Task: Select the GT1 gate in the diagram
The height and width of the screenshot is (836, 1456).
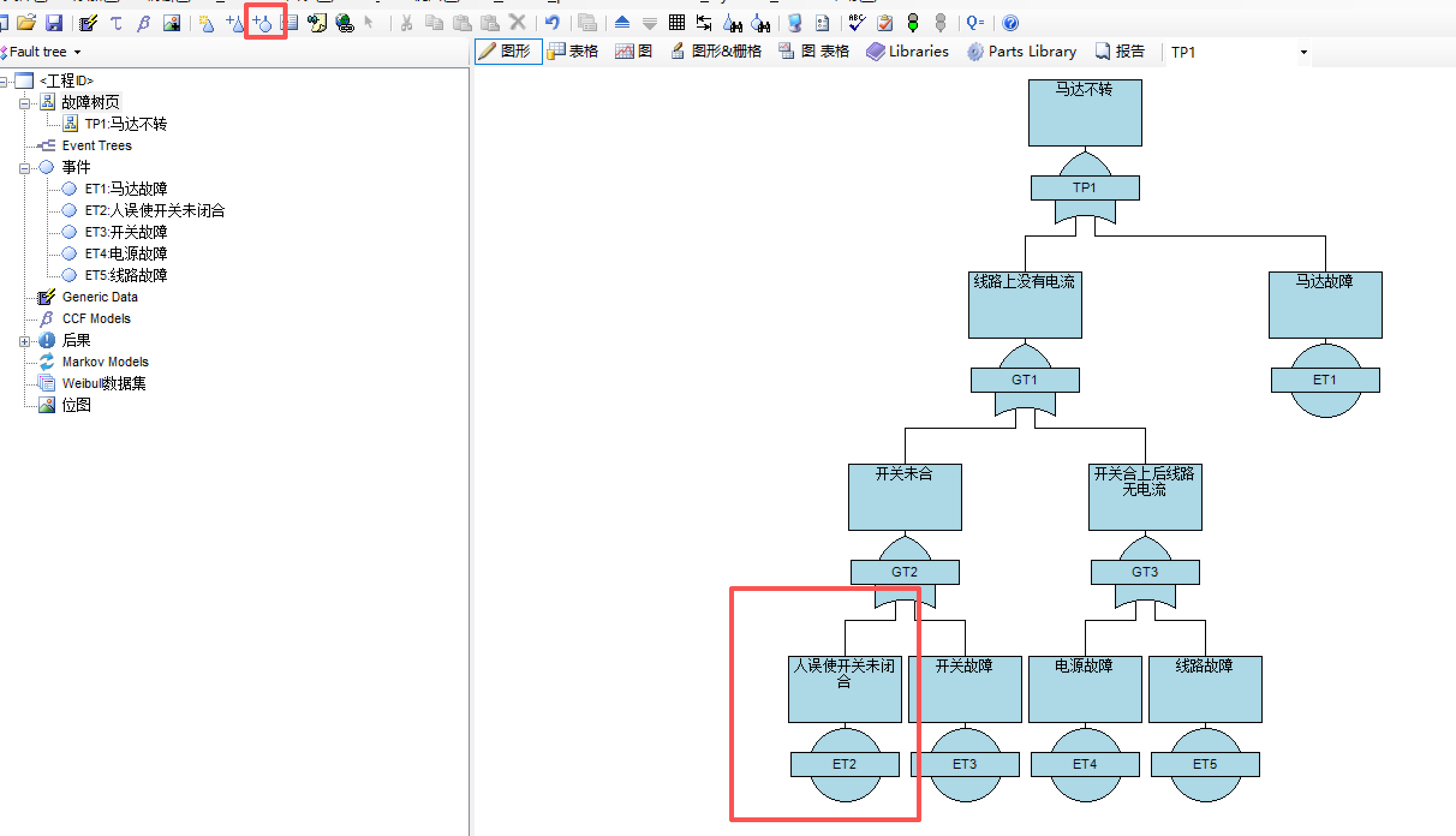Action: pyautogui.click(x=1025, y=380)
